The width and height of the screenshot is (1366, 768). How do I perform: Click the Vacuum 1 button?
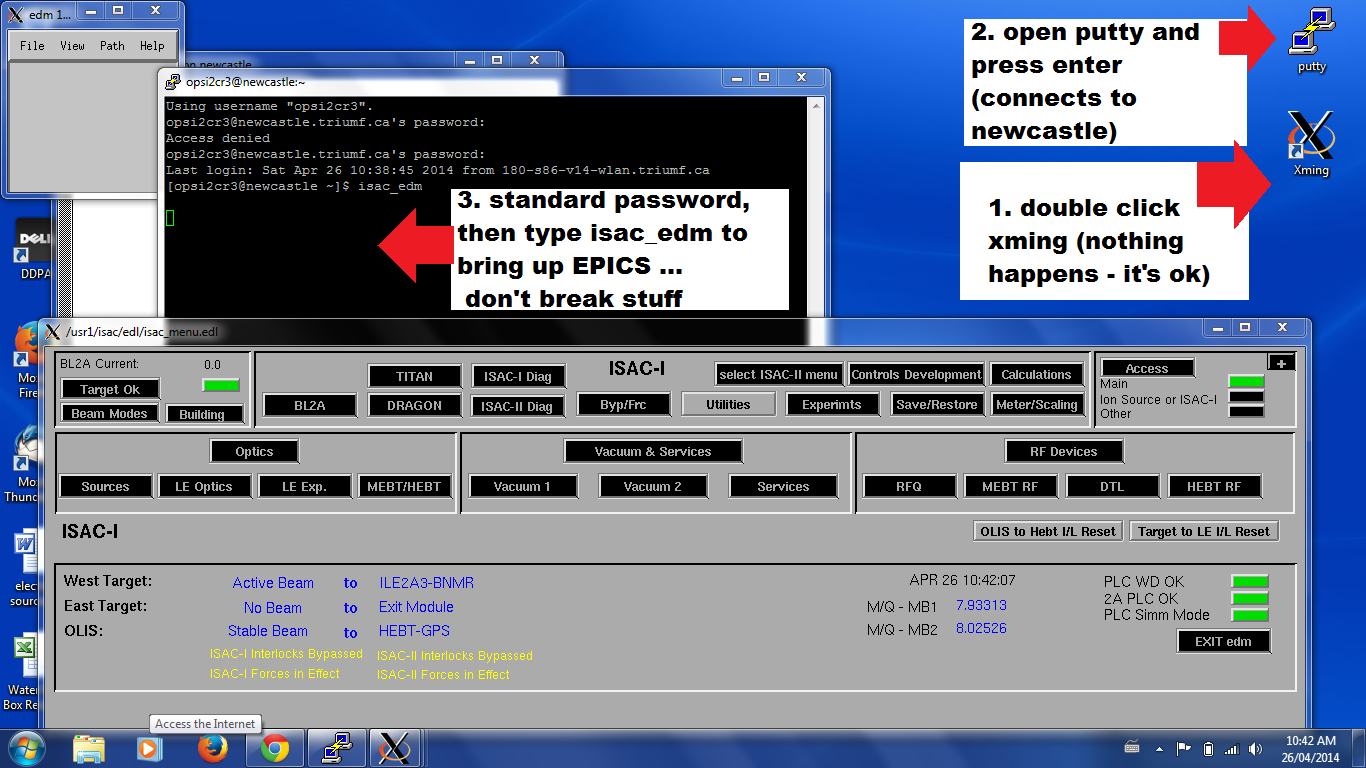[x=522, y=487]
